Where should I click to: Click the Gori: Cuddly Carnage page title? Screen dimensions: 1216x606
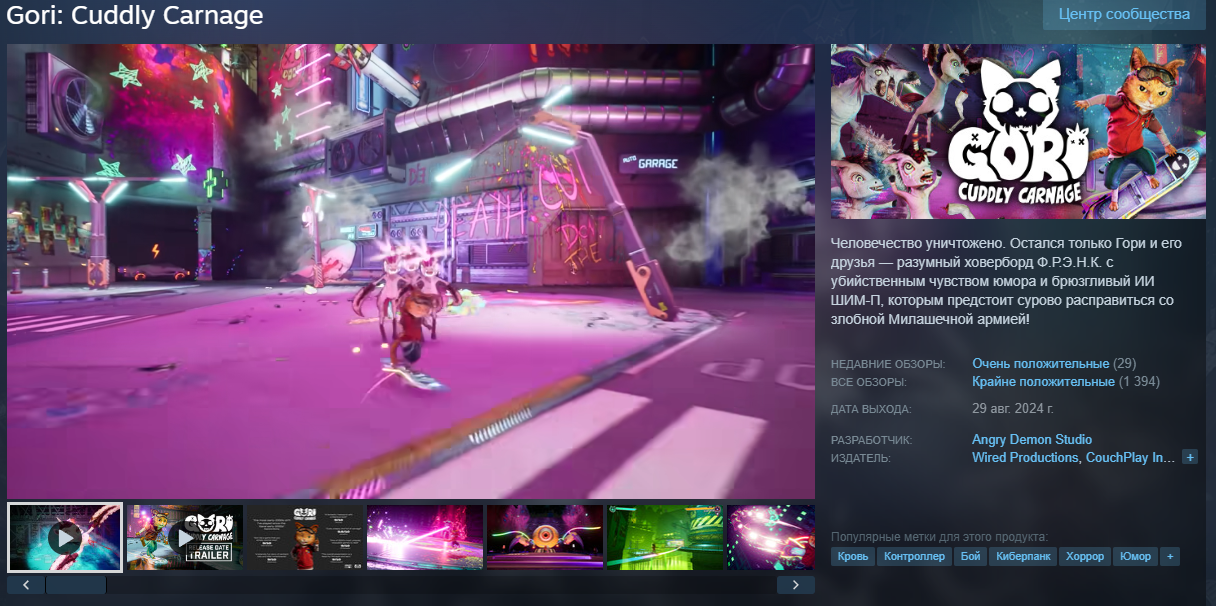pos(135,15)
